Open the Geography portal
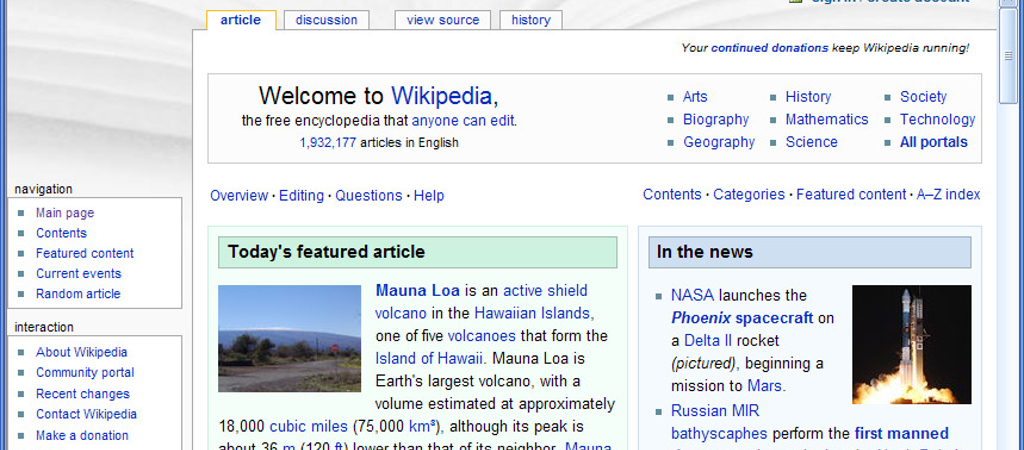Image resolution: width=1024 pixels, height=450 pixels. click(719, 142)
